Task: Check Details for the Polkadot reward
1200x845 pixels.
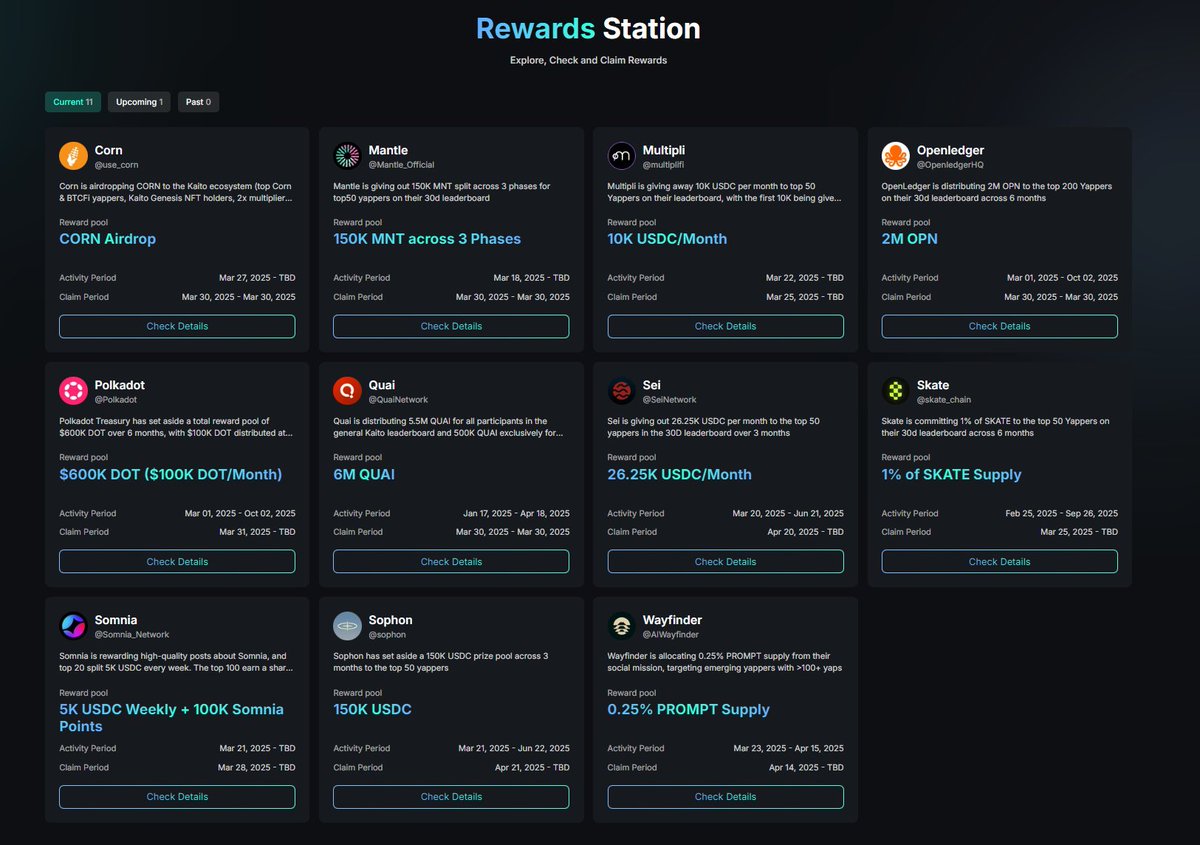Action: coord(177,561)
